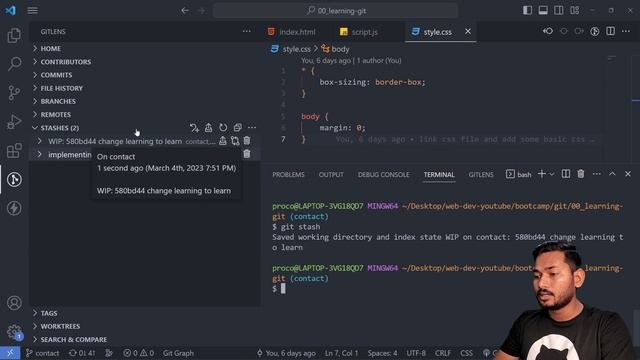The width and height of the screenshot is (640, 360).
Task: Close the style.css tab
Action: coord(468,31)
